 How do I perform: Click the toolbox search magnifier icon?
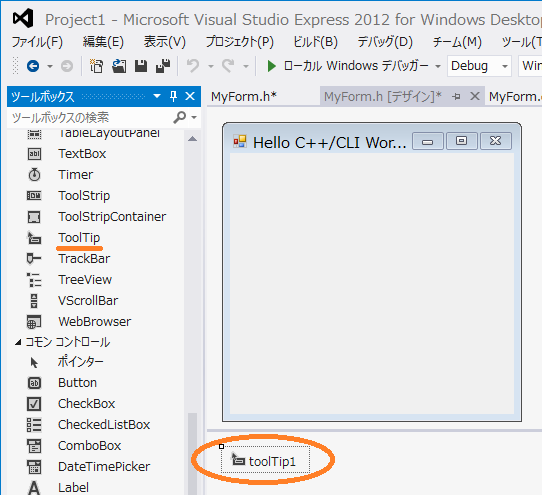(180, 118)
